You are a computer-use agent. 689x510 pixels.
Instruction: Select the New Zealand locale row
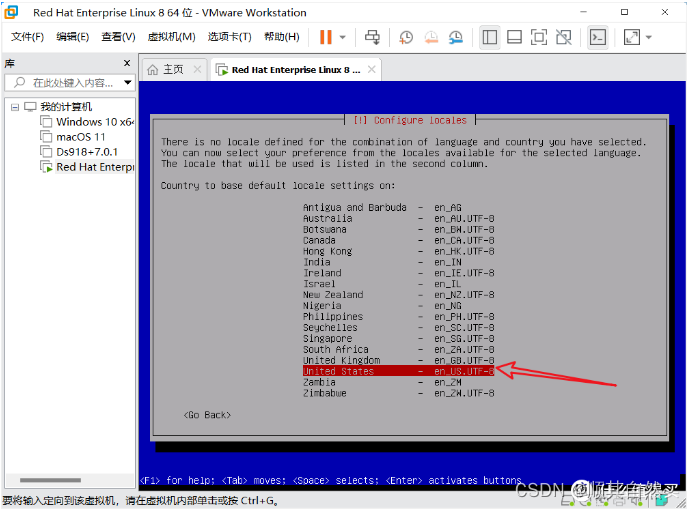point(399,295)
